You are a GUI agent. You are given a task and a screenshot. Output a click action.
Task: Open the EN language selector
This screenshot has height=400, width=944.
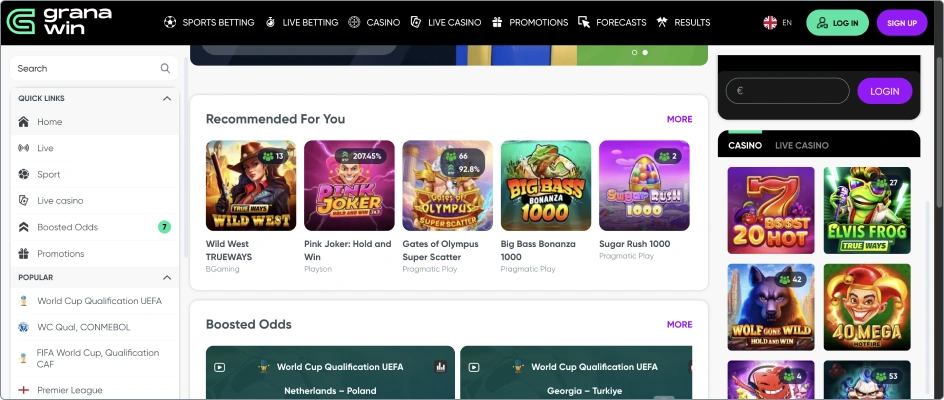[x=777, y=22]
